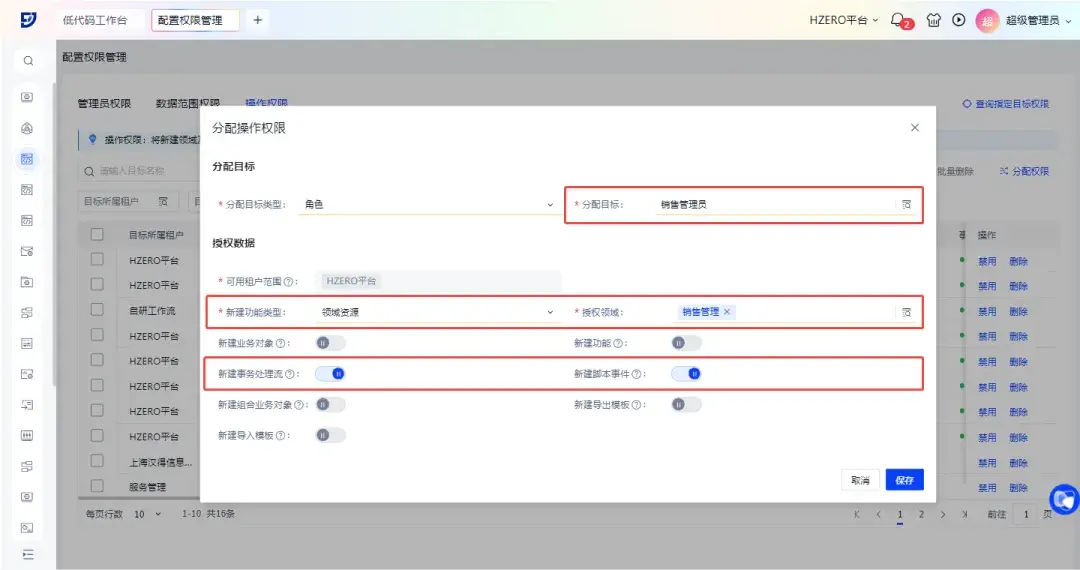Click the target name search field
The height and width of the screenshot is (570, 1080).
[x=138, y=171]
